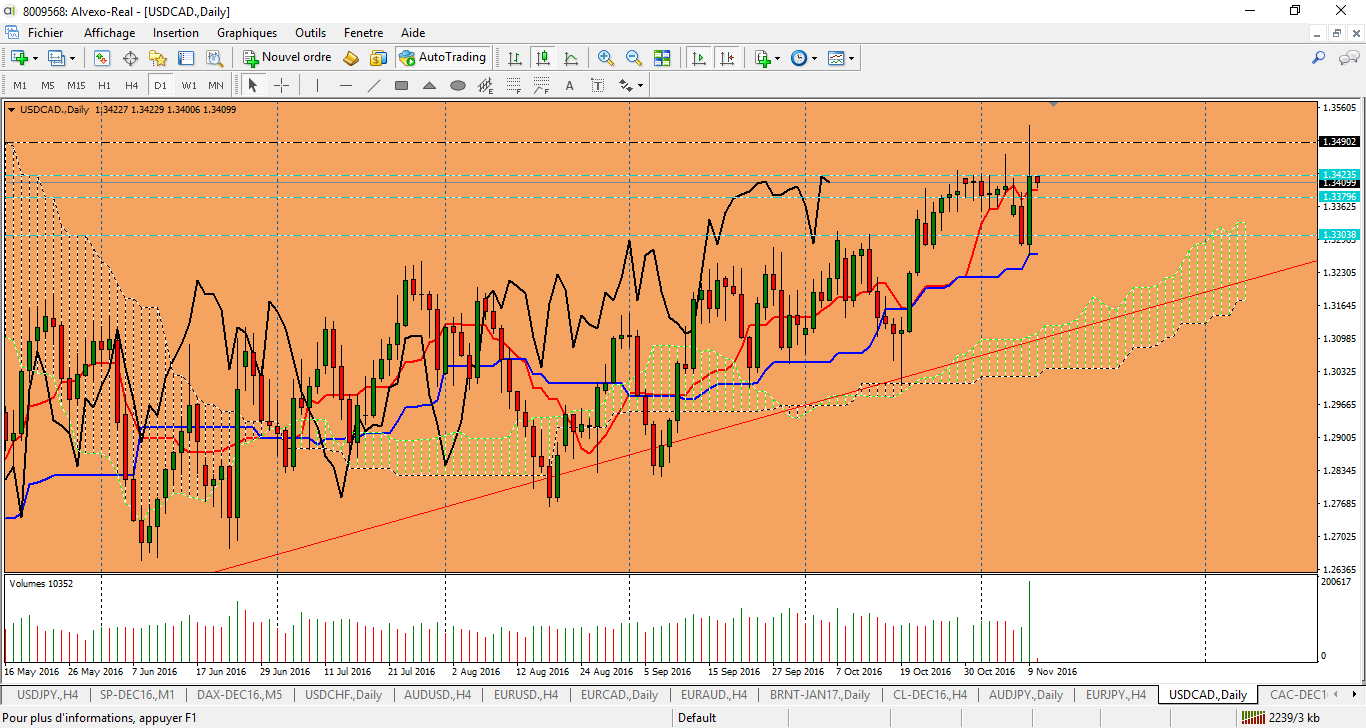
Task: Click the Nouvel ordre button
Action: tap(287, 58)
